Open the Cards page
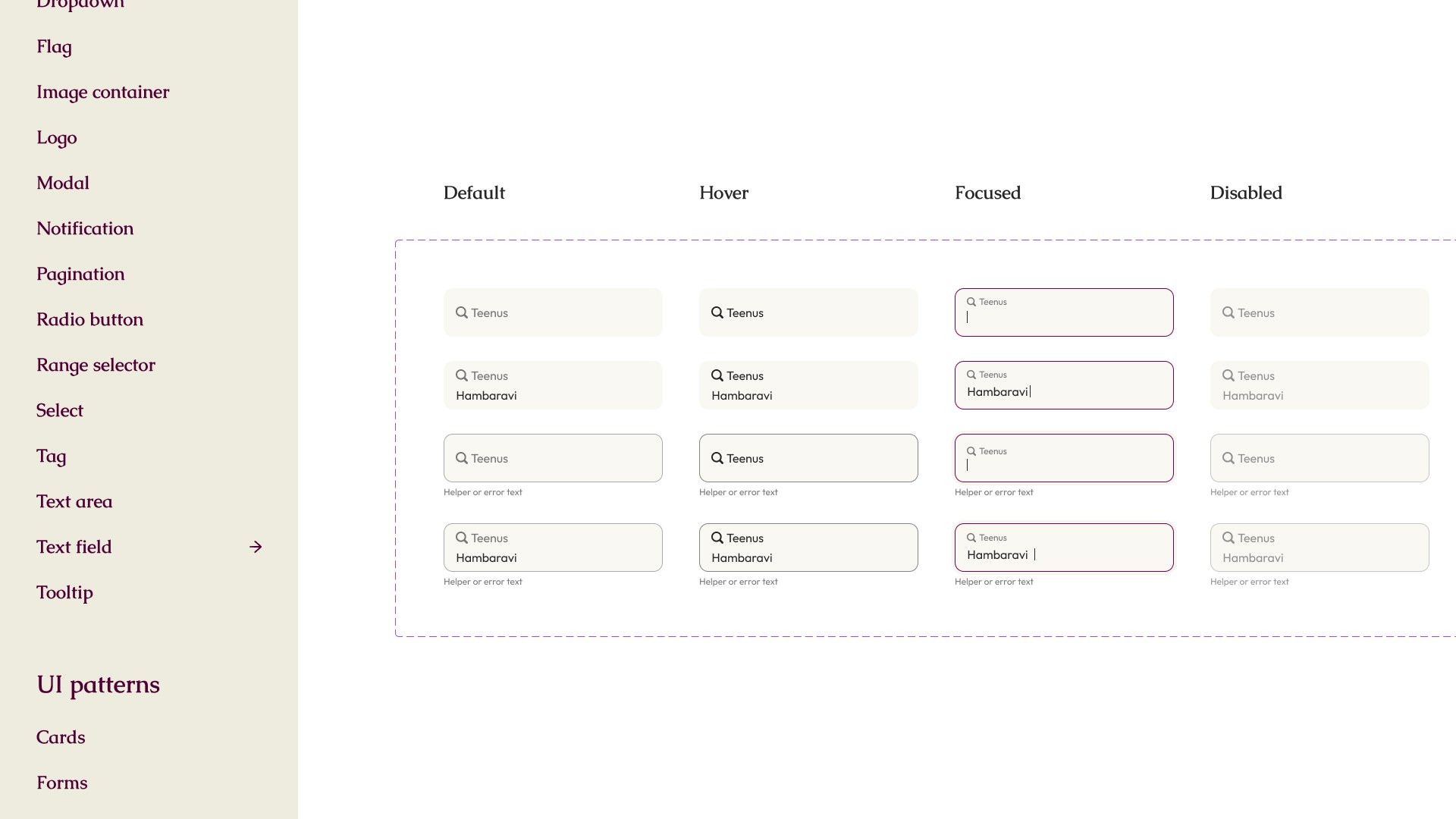The width and height of the screenshot is (1456, 819). (61, 736)
